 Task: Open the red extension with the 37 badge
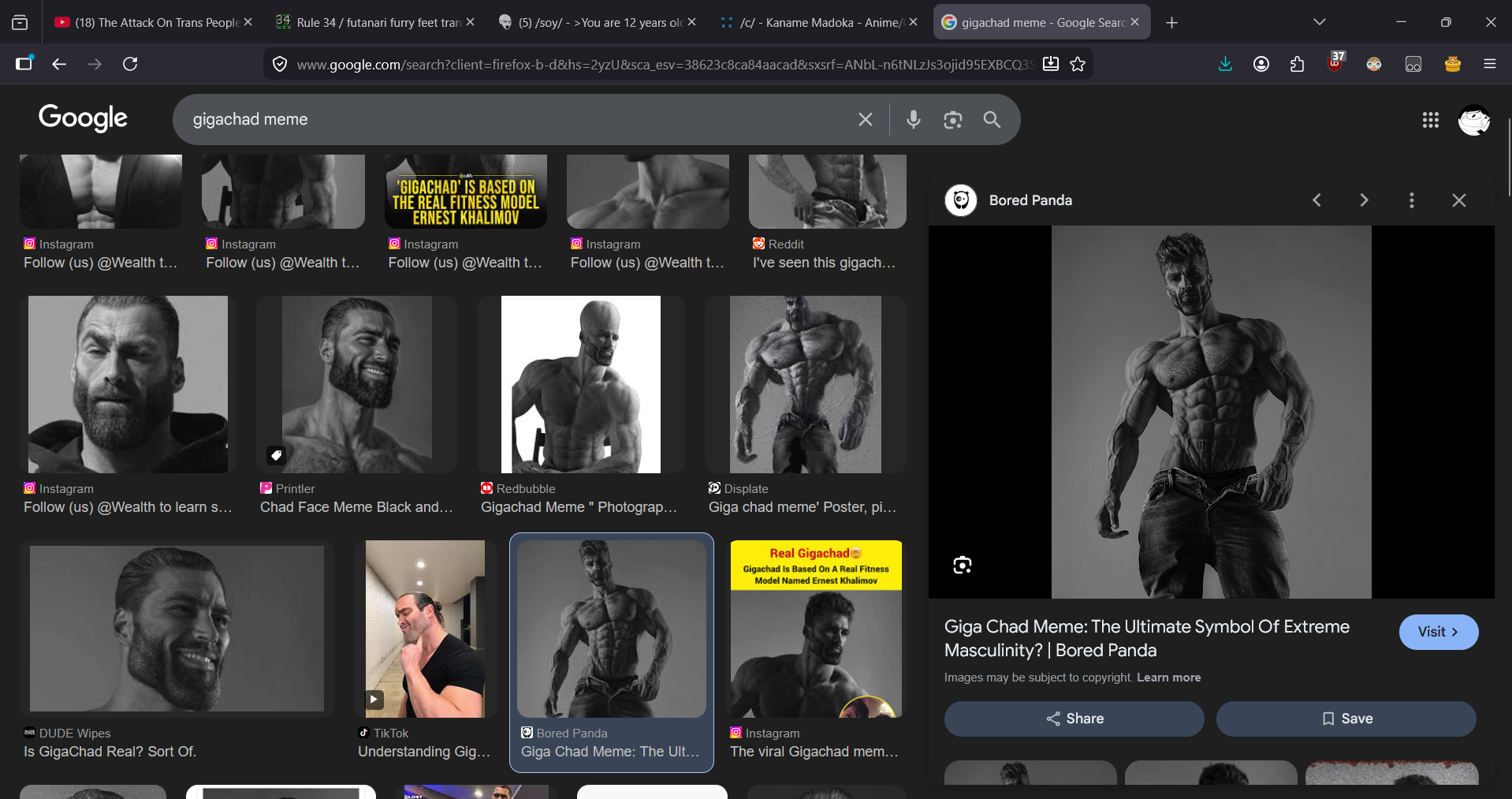(1335, 62)
